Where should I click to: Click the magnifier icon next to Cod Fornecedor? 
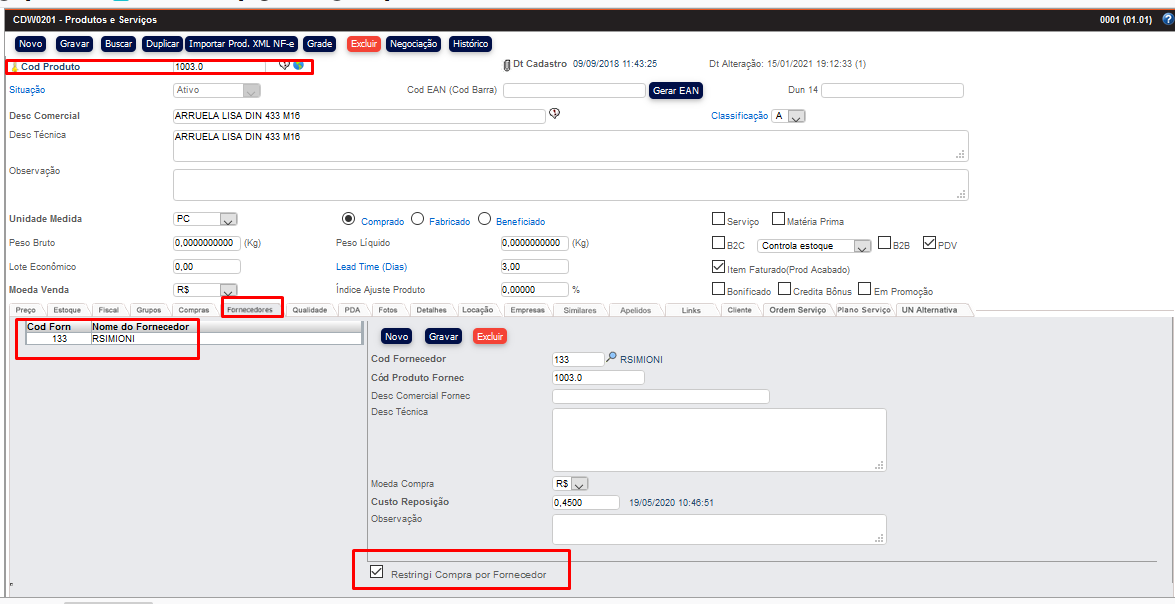tap(611, 358)
